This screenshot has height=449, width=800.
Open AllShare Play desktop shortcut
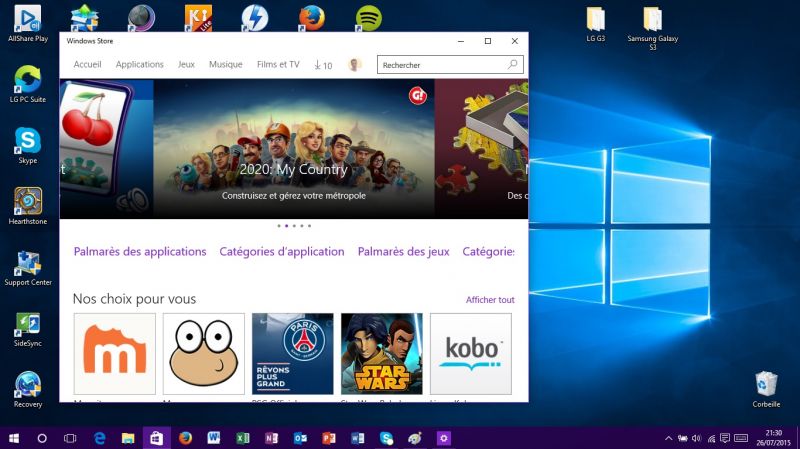tap(28, 23)
